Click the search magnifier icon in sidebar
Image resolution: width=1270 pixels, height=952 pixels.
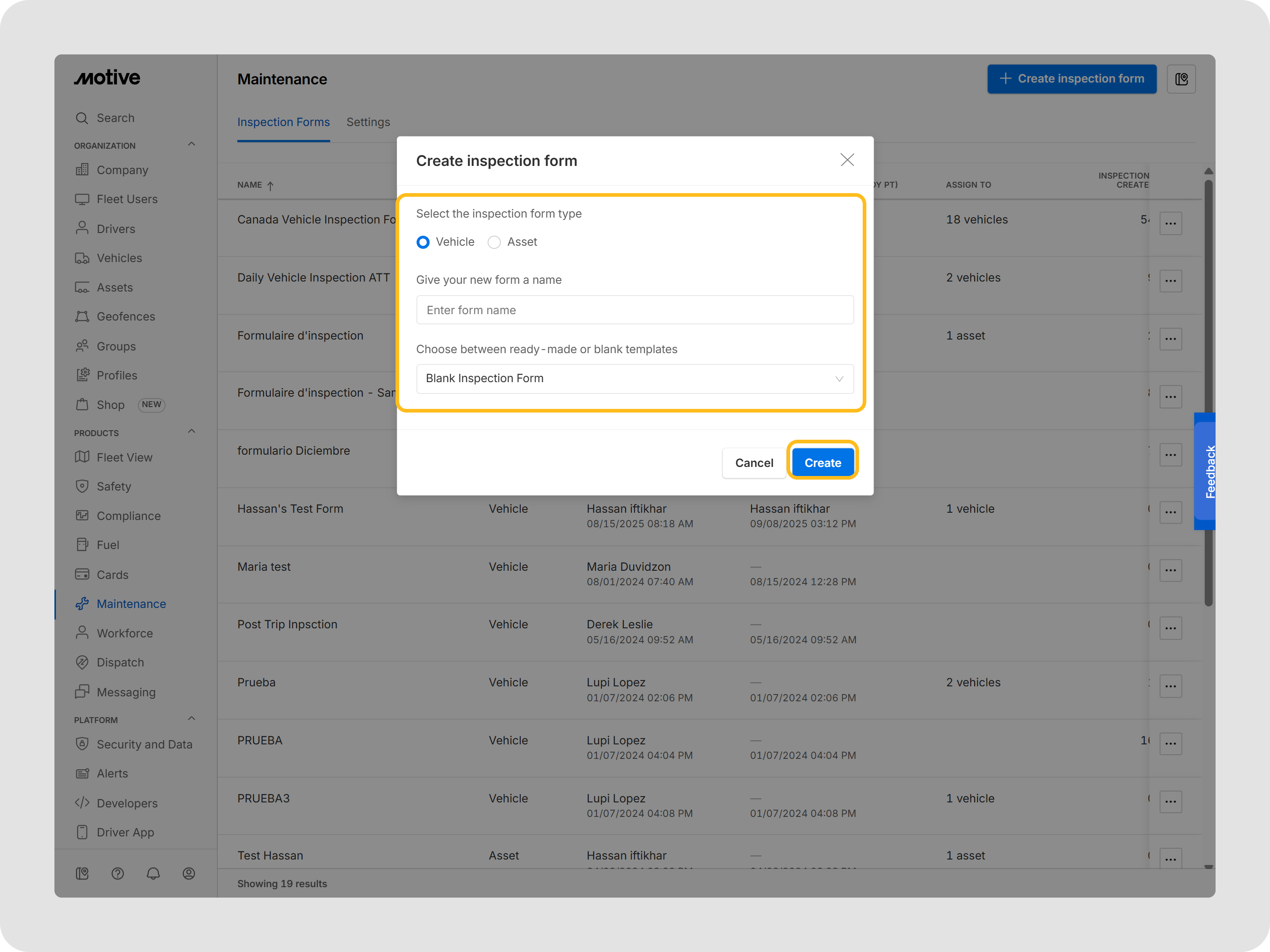82,117
